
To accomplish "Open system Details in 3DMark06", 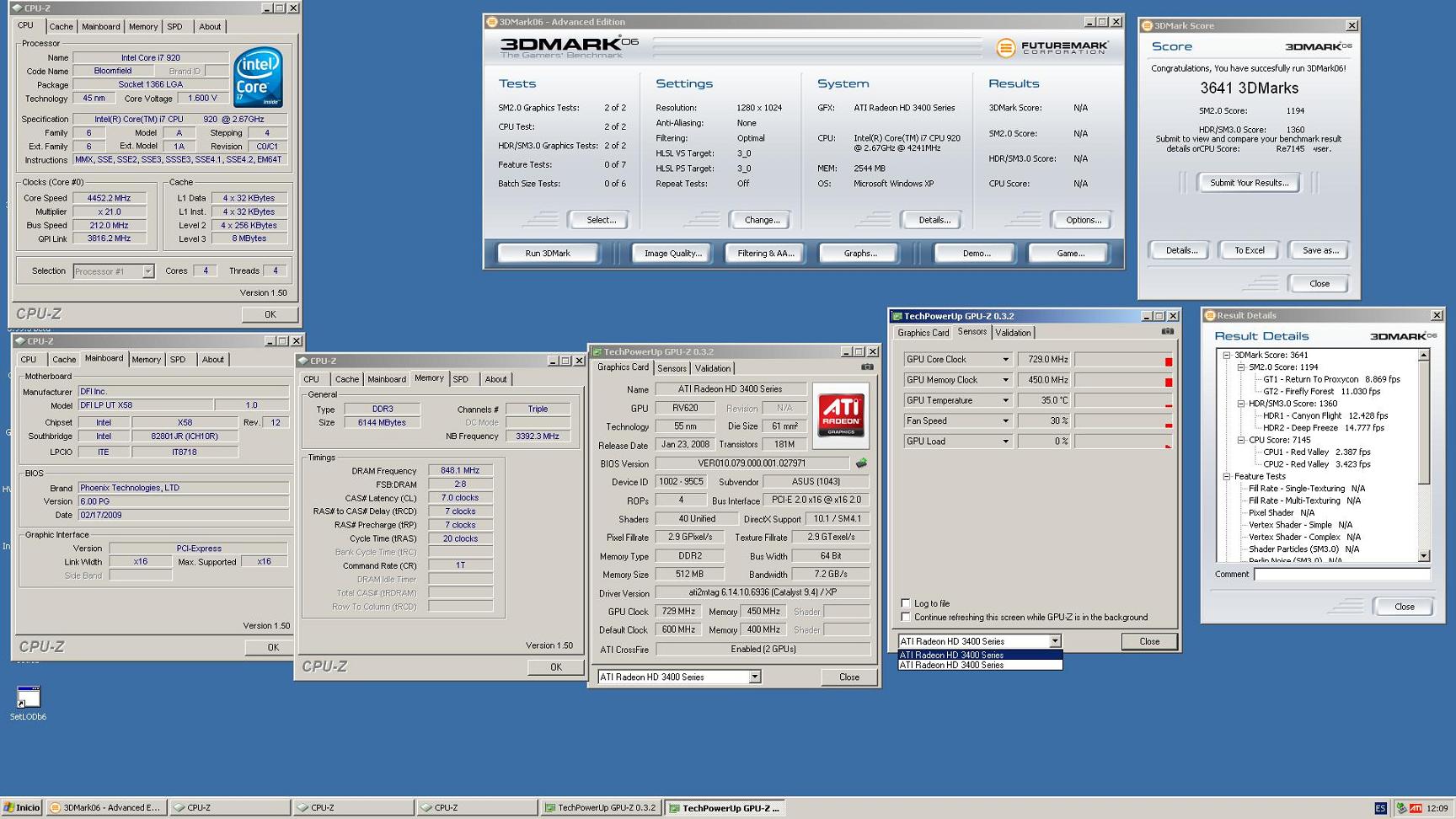I will click(934, 220).
